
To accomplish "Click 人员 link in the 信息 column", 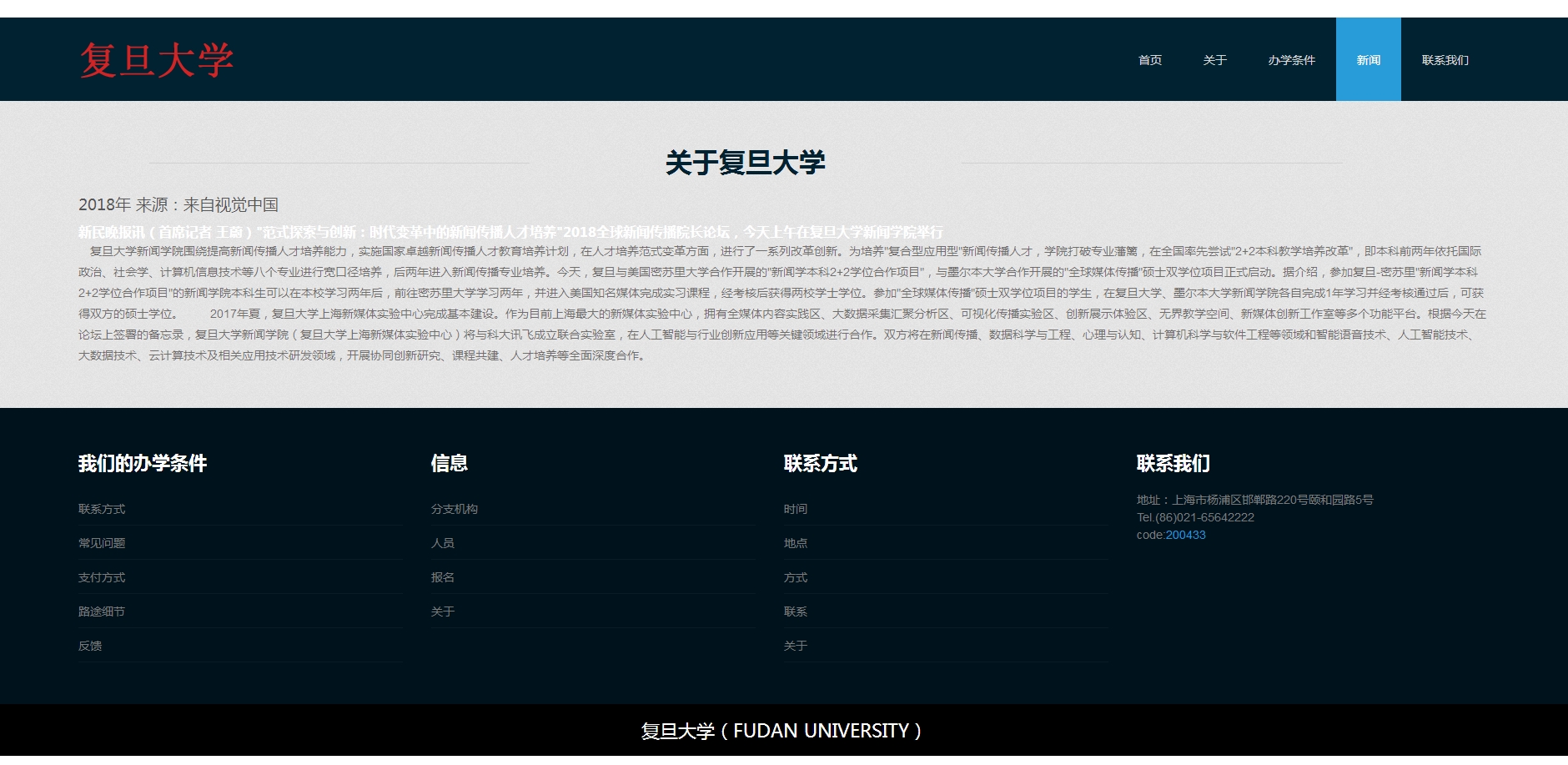I will pos(443,543).
